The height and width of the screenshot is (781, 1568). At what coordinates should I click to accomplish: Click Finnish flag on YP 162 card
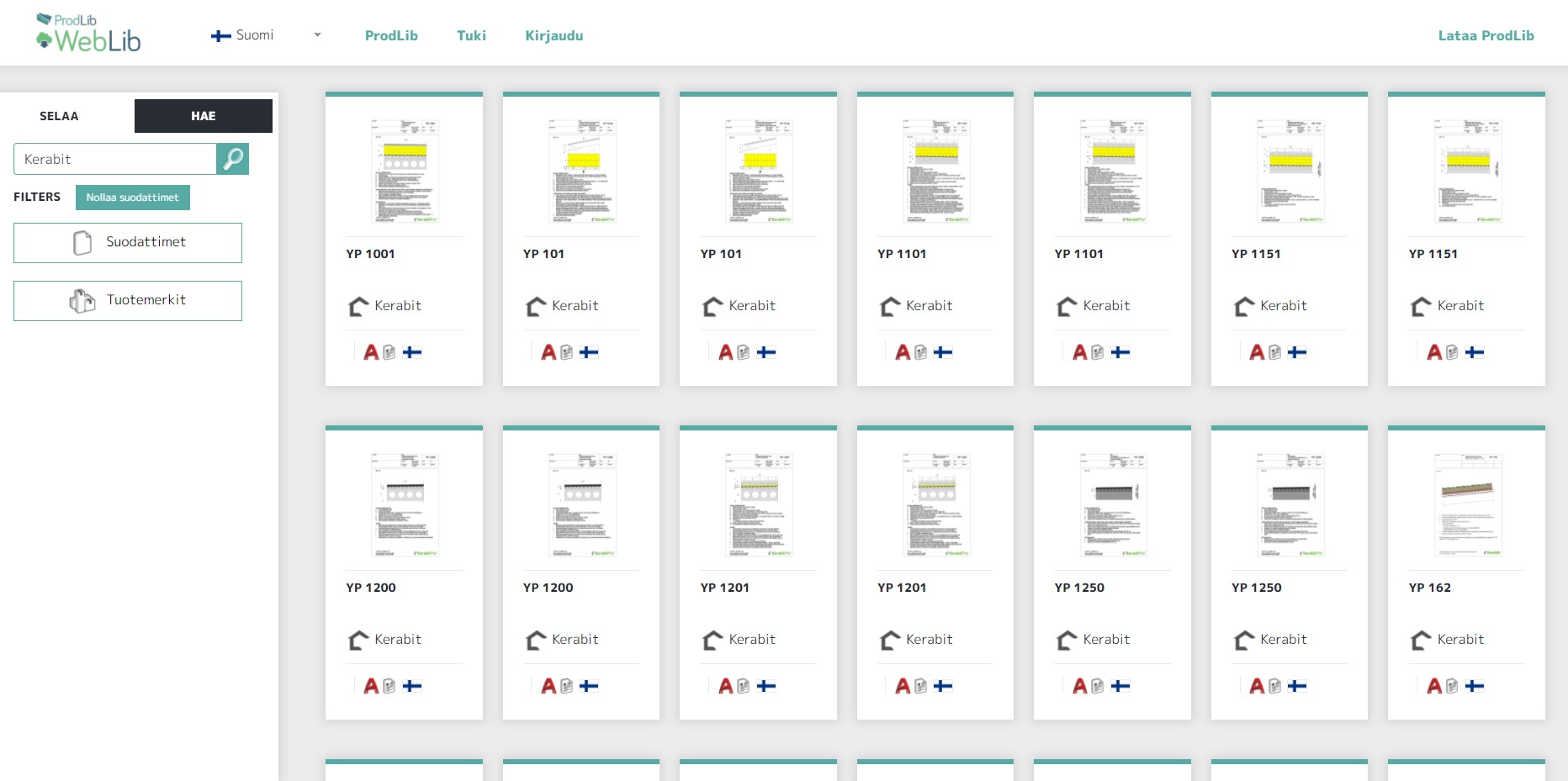(1475, 686)
